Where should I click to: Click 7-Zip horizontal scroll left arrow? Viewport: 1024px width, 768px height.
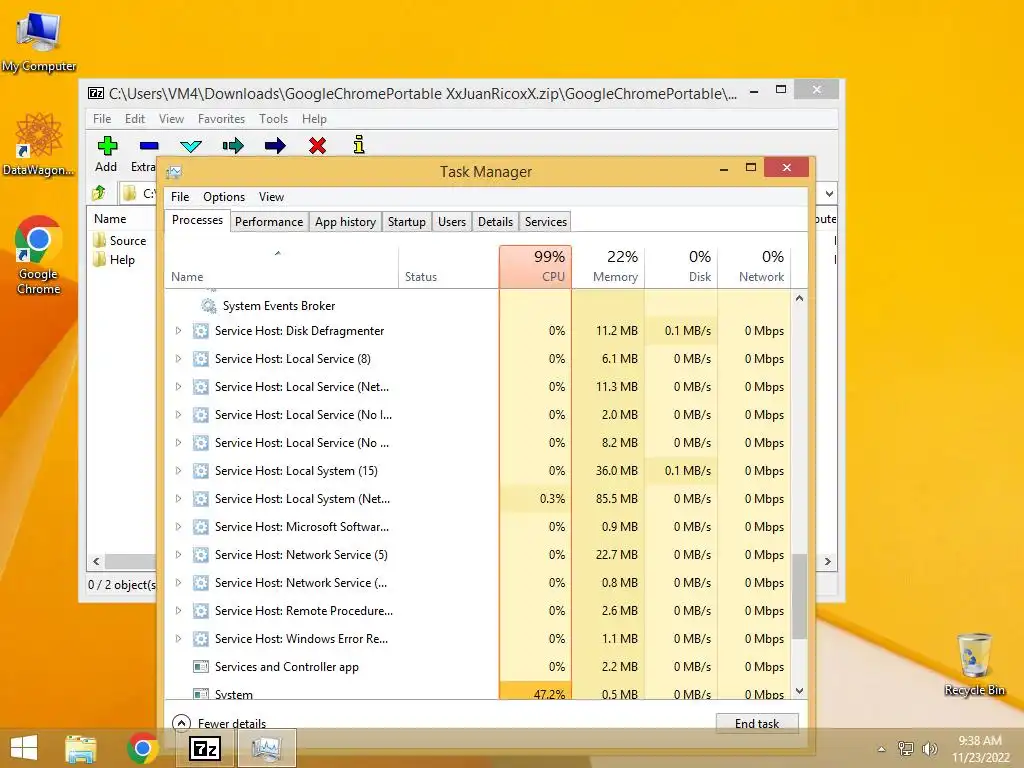97,562
